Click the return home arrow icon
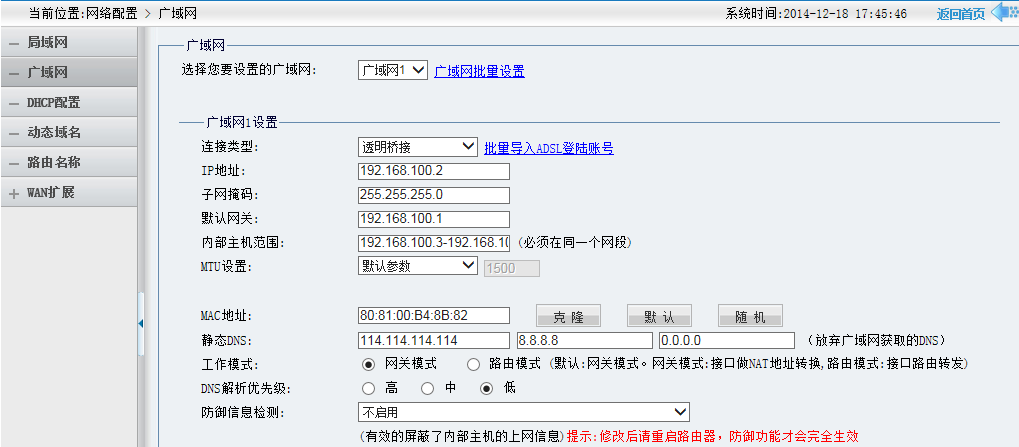The width and height of the screenshot is (1019, 447). click(1003, 13)
